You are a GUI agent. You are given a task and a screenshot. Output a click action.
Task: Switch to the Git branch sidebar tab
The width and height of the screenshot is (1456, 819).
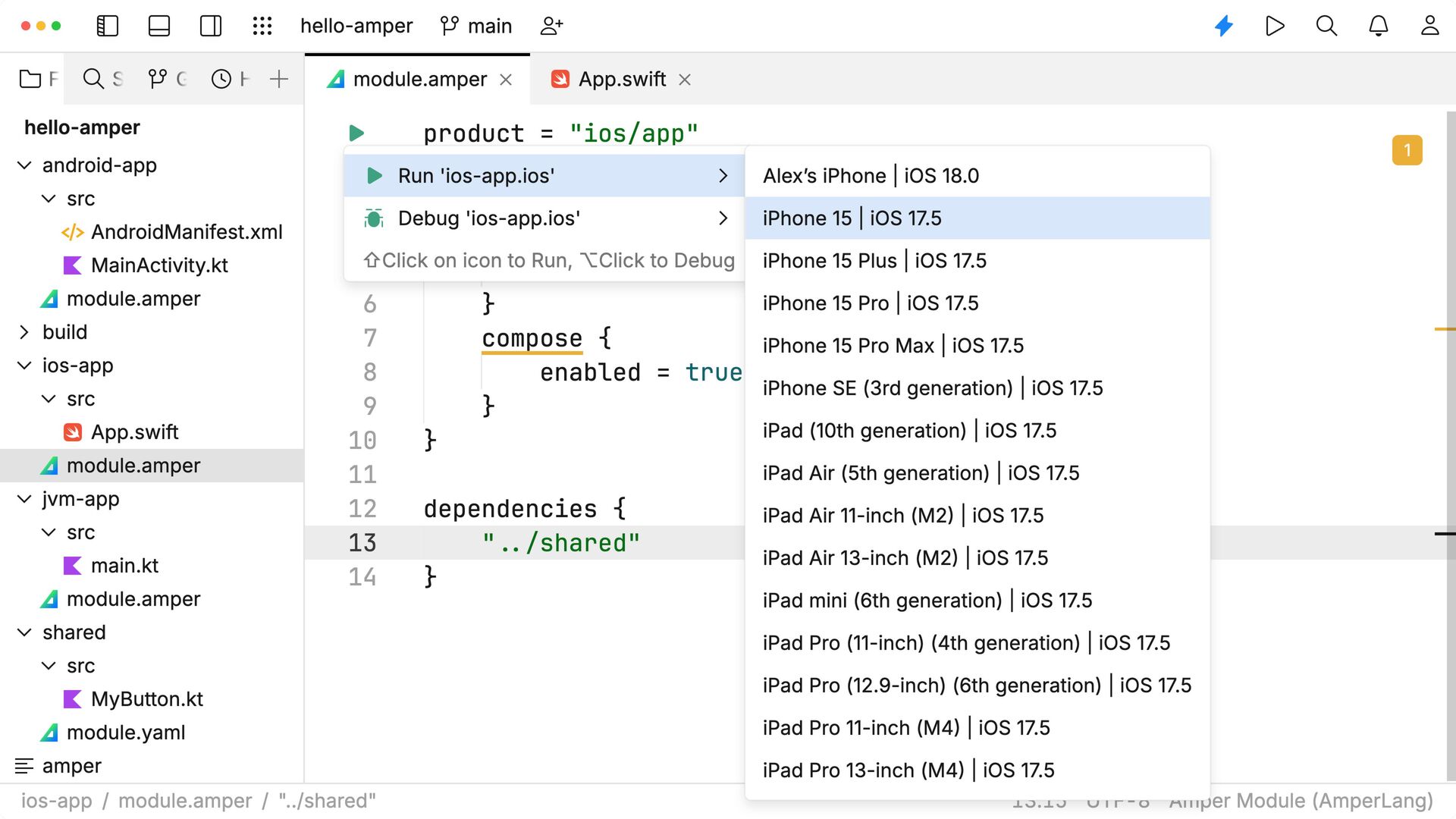tap(167, 79)
